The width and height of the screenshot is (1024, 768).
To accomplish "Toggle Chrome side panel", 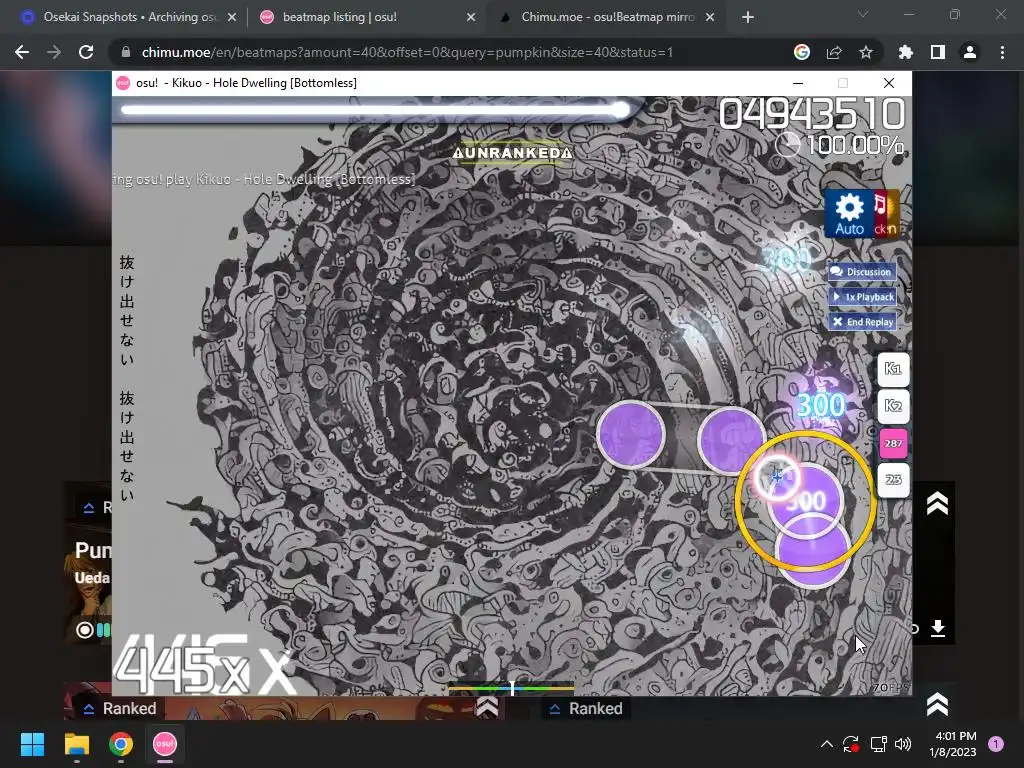I will [938, 52].
